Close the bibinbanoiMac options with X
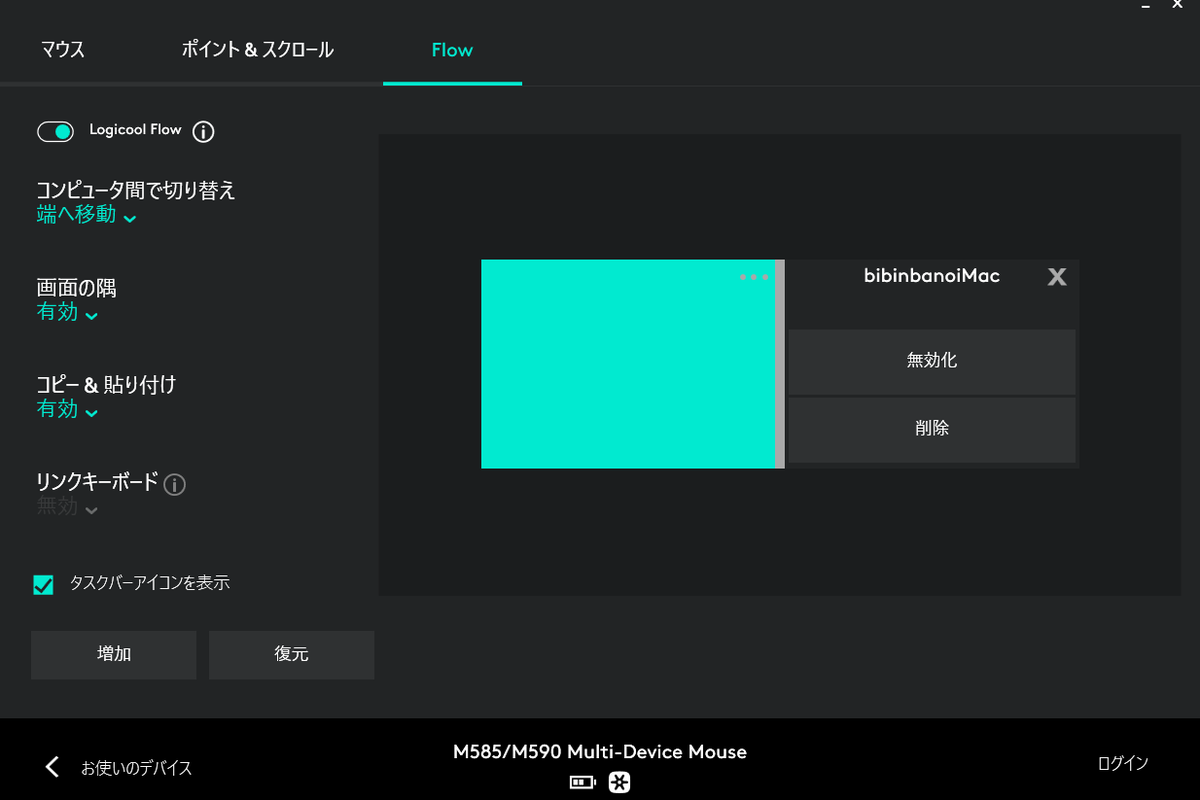 1057,277
